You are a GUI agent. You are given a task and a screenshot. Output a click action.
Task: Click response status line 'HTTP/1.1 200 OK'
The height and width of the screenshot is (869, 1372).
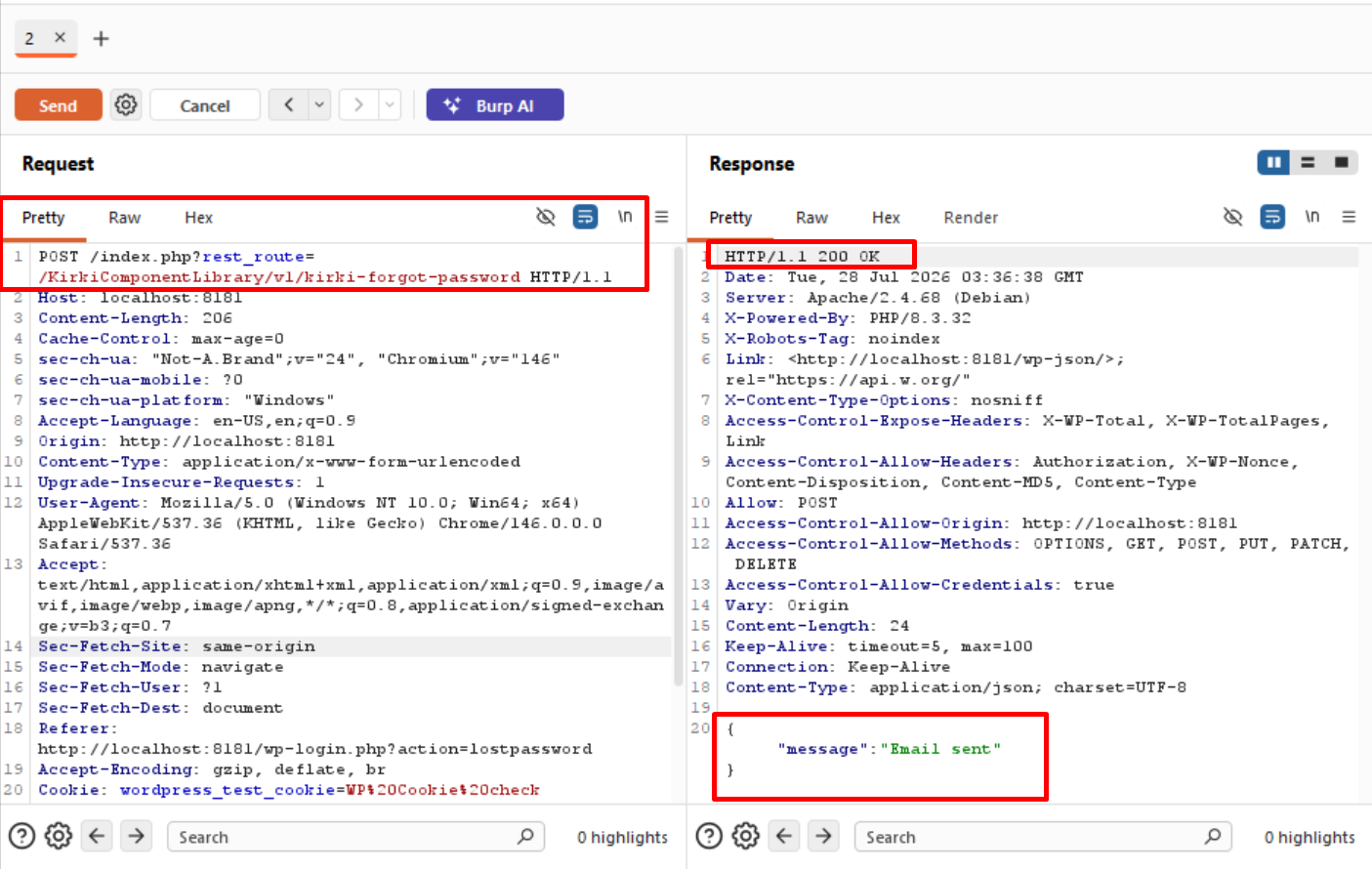click(x=802, y=256)
